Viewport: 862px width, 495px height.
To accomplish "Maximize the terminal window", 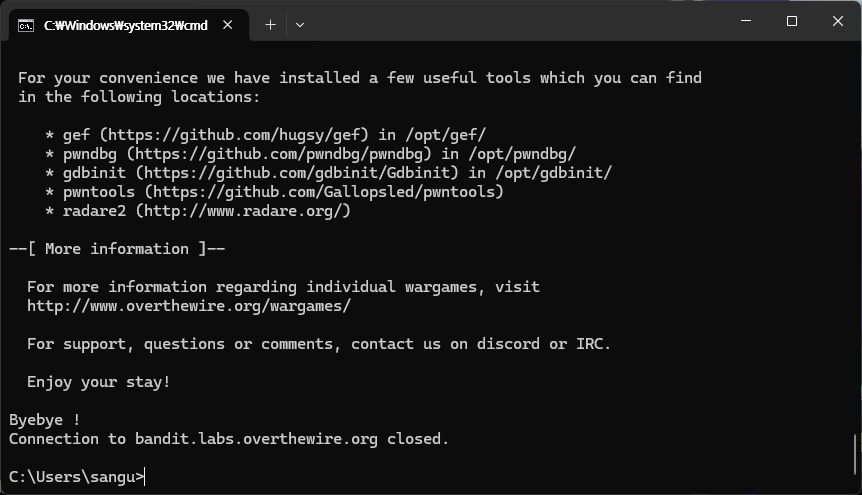I will click(x=792, y=21).
